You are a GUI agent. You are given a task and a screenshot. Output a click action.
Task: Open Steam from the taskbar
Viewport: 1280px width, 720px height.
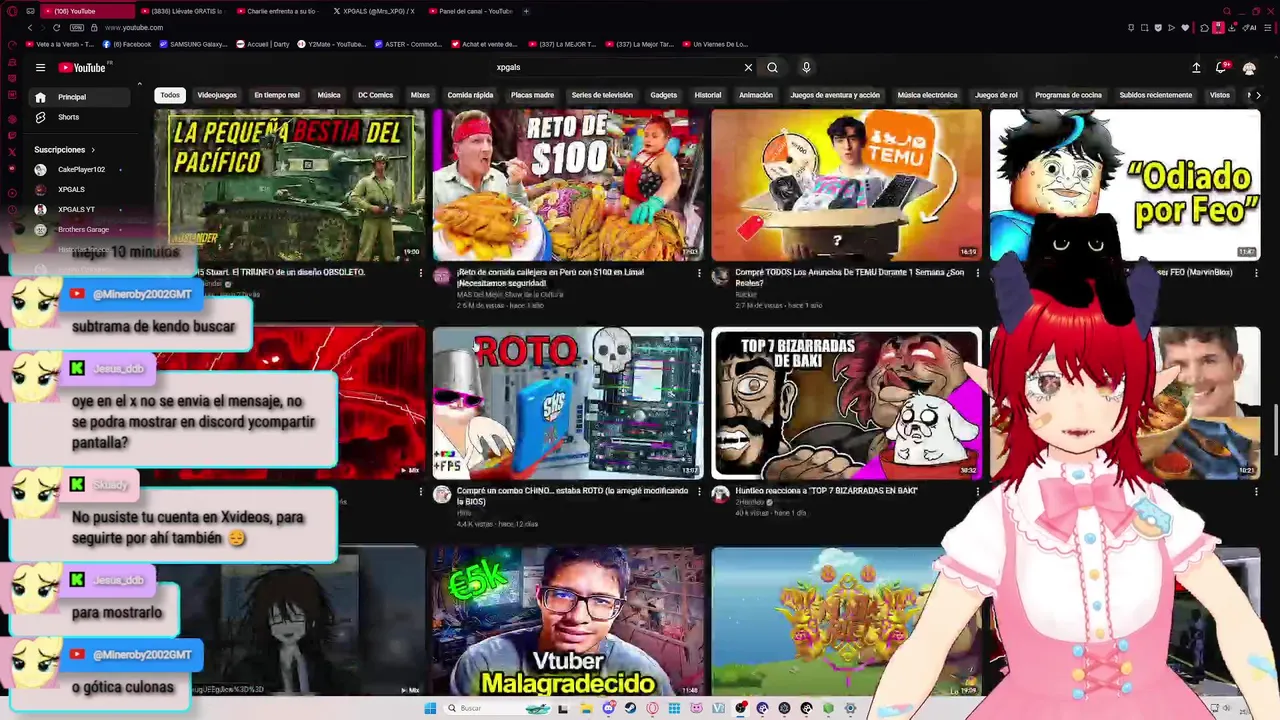point(631,708)
